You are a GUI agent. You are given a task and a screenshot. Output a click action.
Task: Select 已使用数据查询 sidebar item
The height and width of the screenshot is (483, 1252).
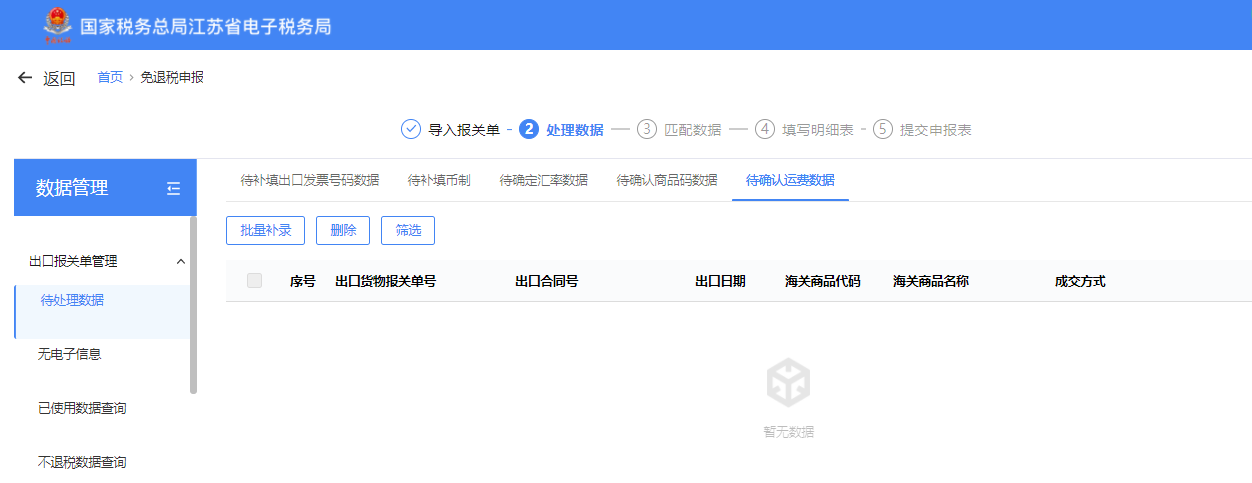(82, 408)
